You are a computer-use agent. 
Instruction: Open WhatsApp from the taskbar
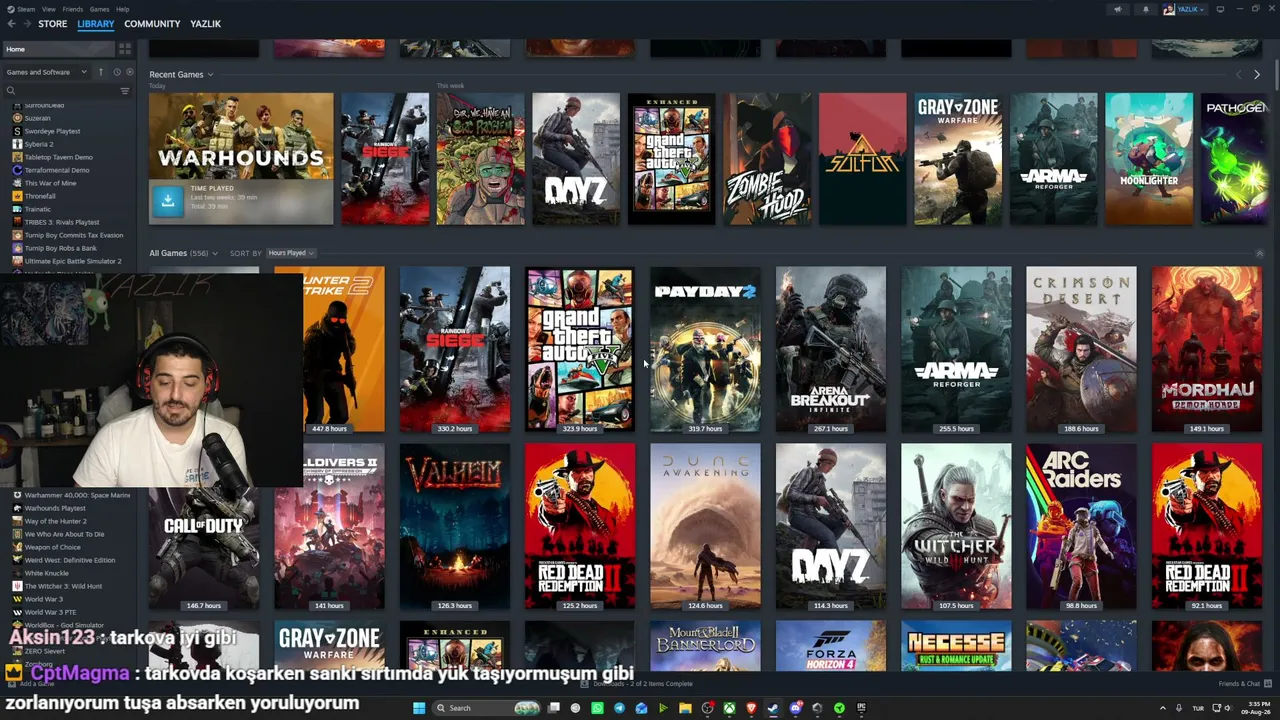pos(597,708)
